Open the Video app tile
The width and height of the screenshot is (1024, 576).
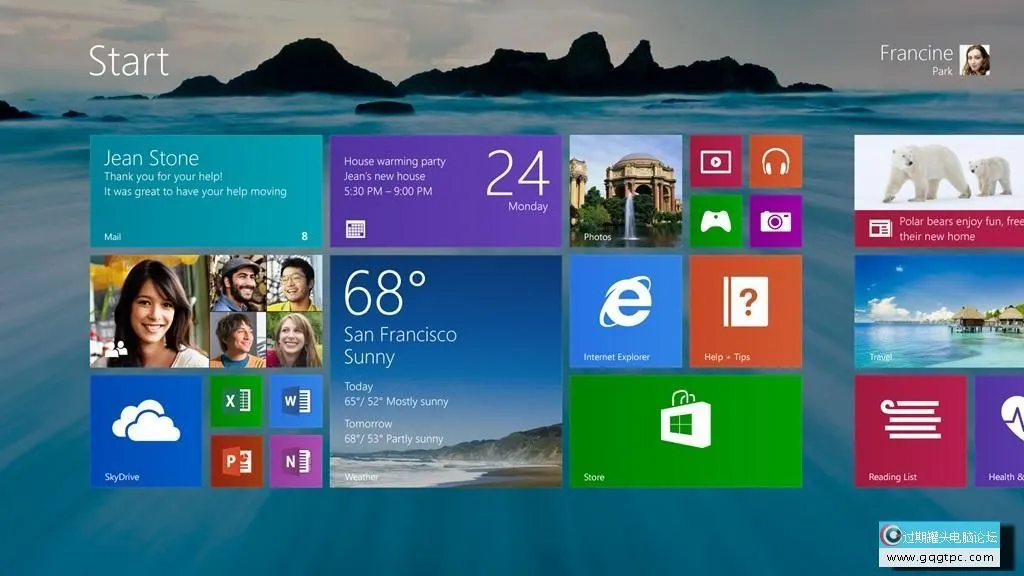point(715,161)
